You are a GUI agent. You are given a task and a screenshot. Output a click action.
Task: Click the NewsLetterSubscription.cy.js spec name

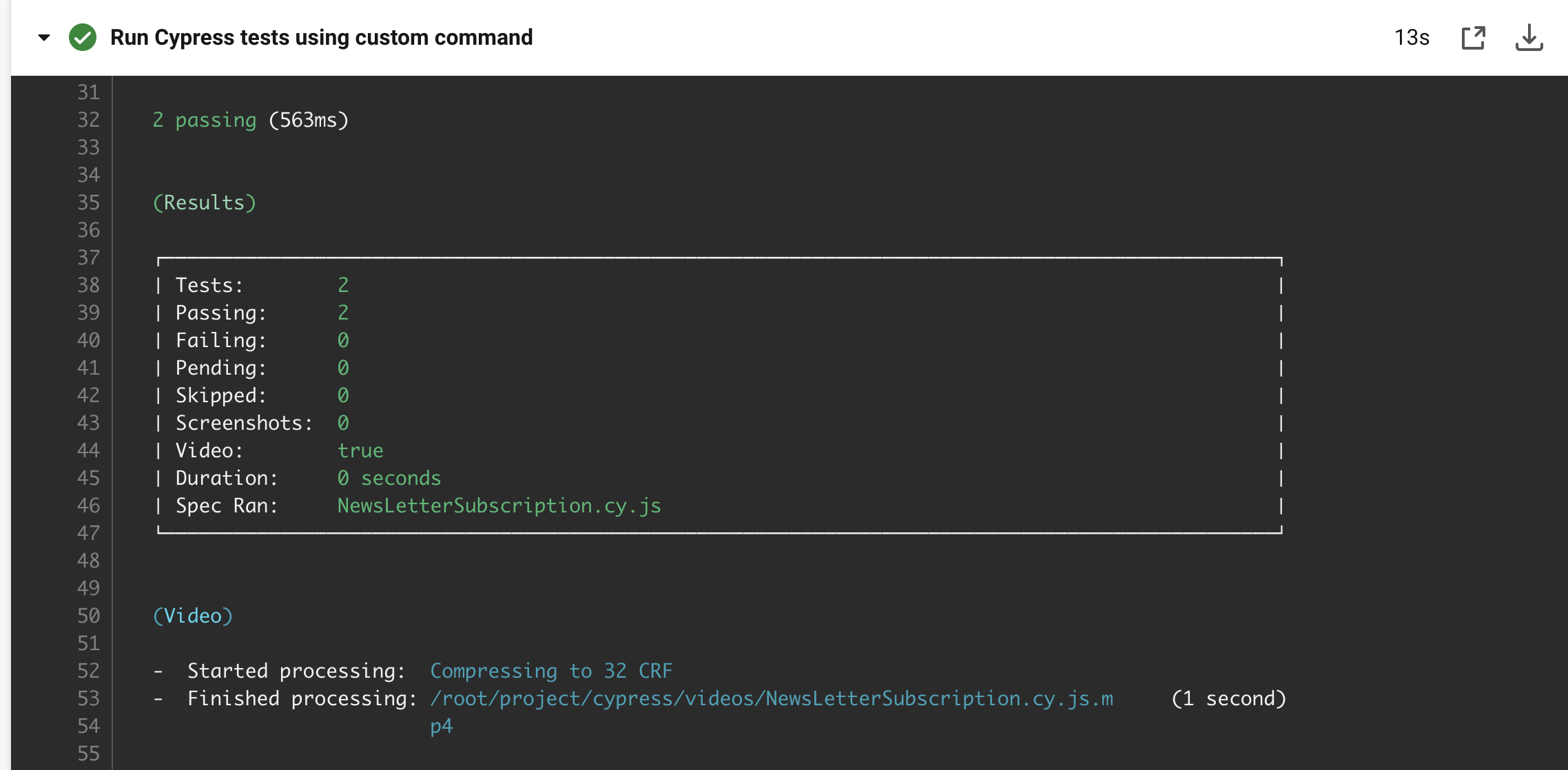click(x=499, y=506)
